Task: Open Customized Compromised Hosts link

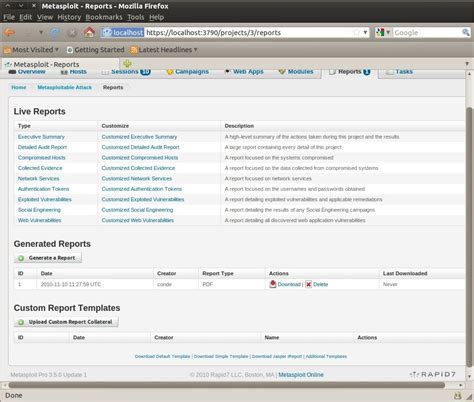Action: [x=140, y=157]
